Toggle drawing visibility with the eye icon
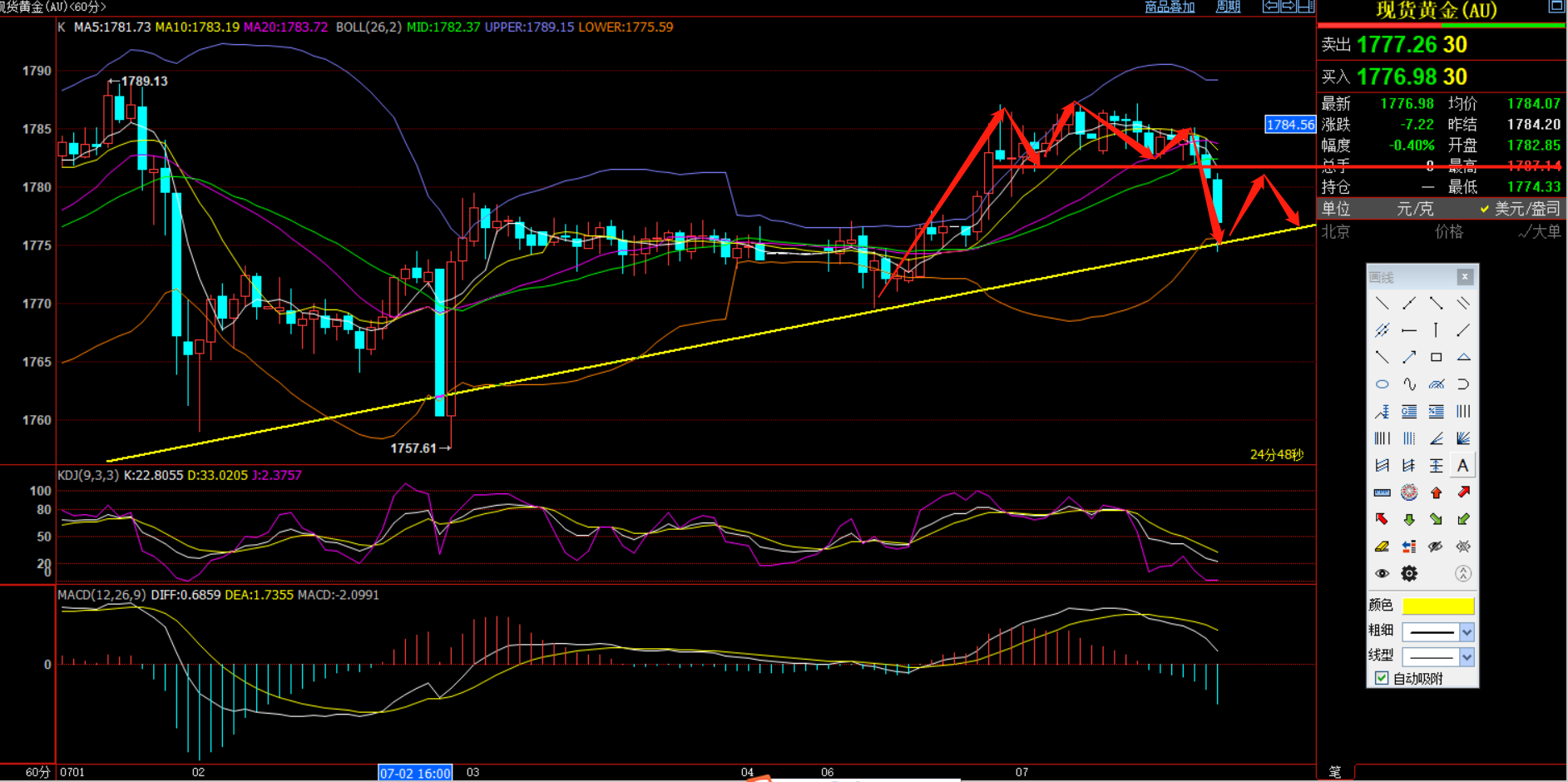1568x782 pixels. tap(1382, 573)
